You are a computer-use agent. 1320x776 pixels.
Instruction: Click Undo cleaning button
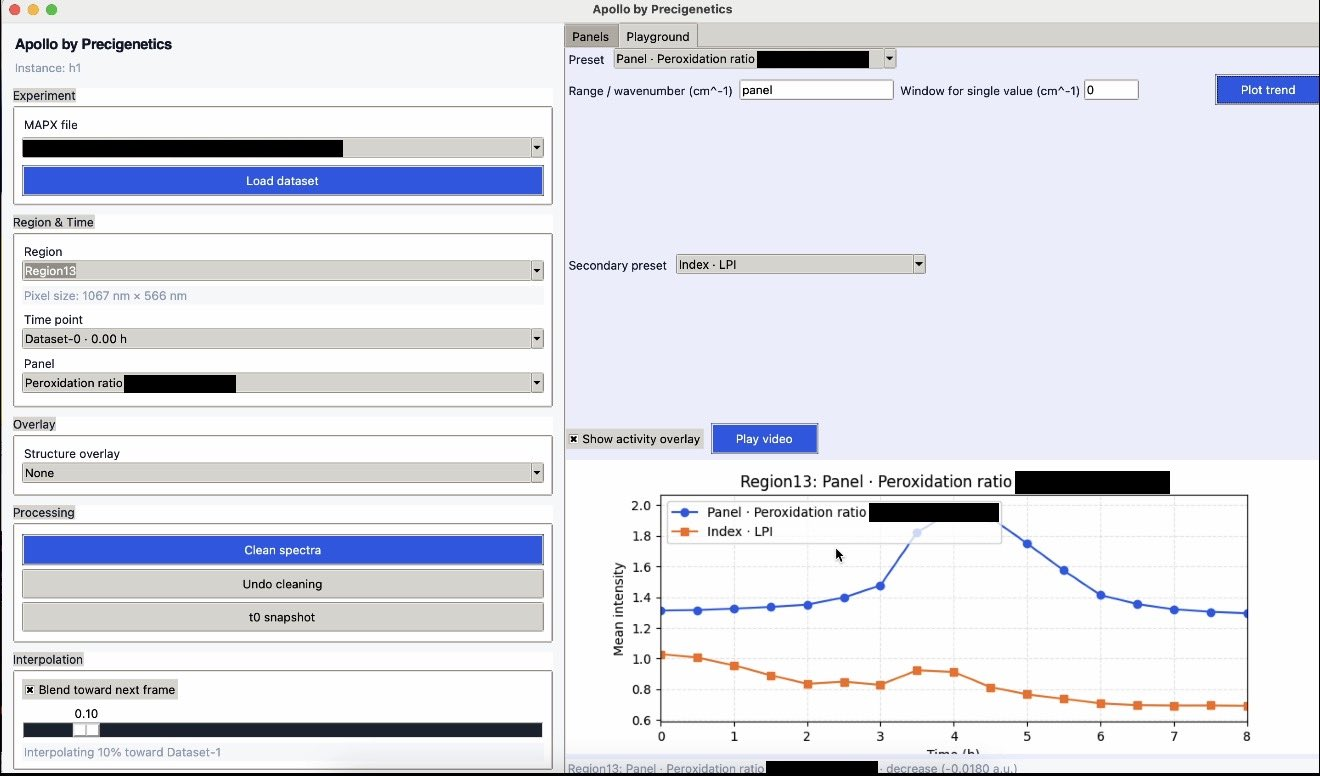[282, 584]
